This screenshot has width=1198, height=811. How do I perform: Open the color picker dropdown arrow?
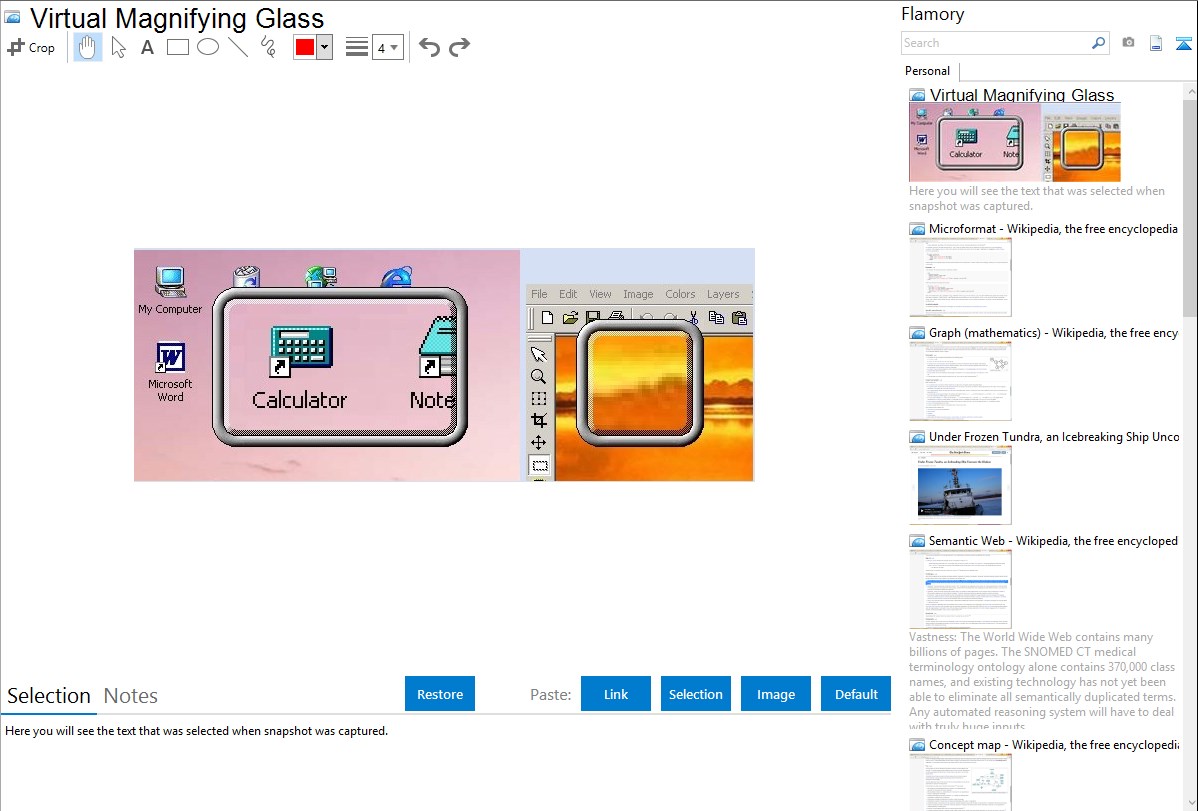click(x=324, y=47)
